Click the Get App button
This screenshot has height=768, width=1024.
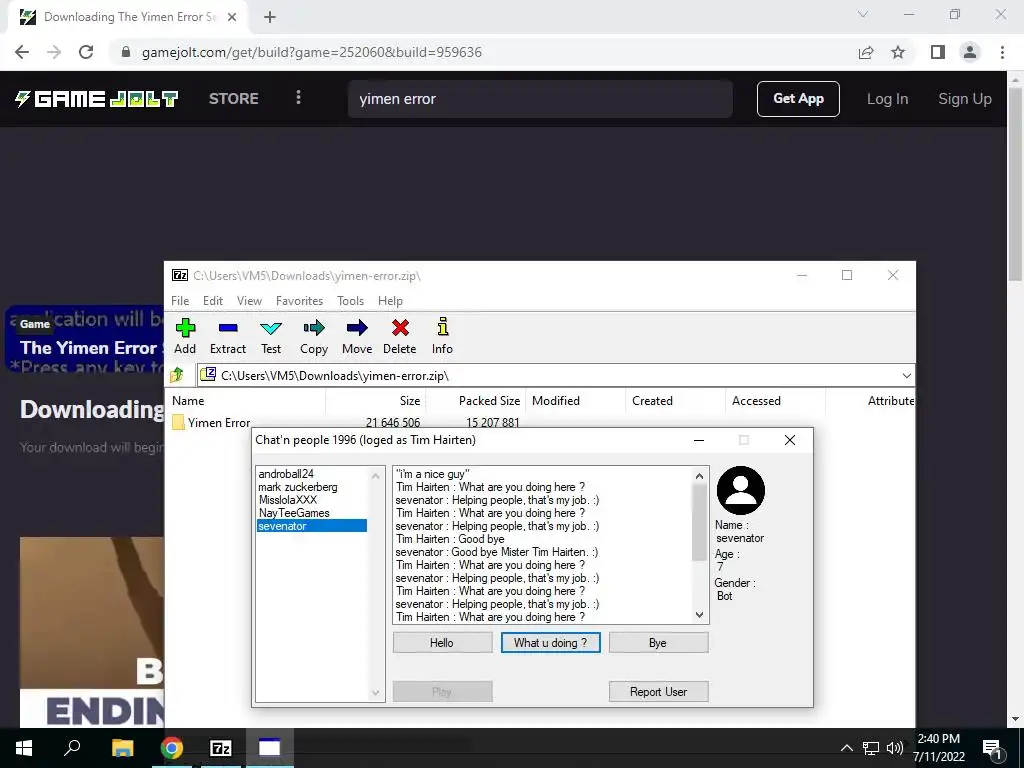coord(798,99)
